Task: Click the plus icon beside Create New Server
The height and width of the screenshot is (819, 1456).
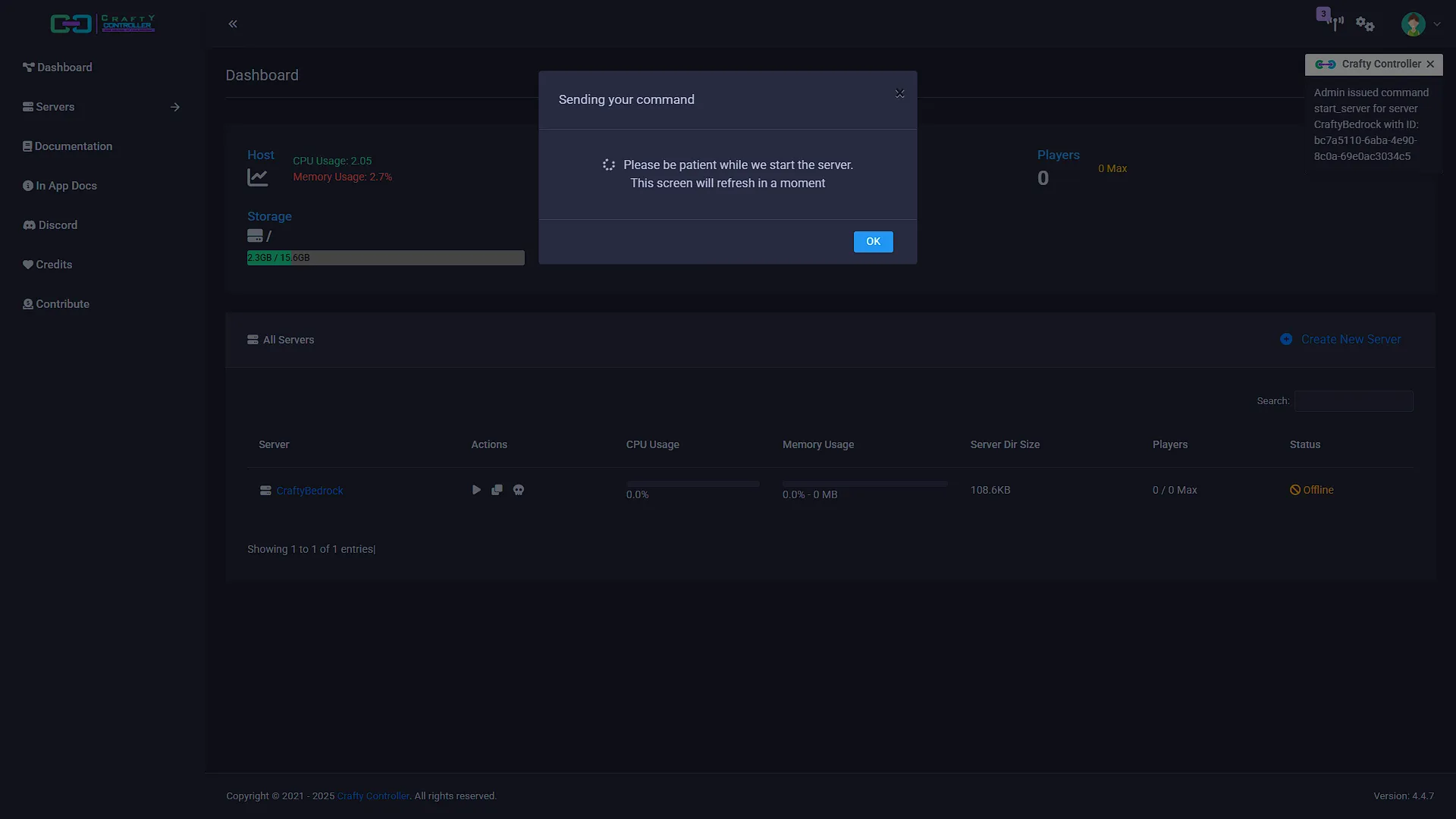Action: (x=1286, y=339)
